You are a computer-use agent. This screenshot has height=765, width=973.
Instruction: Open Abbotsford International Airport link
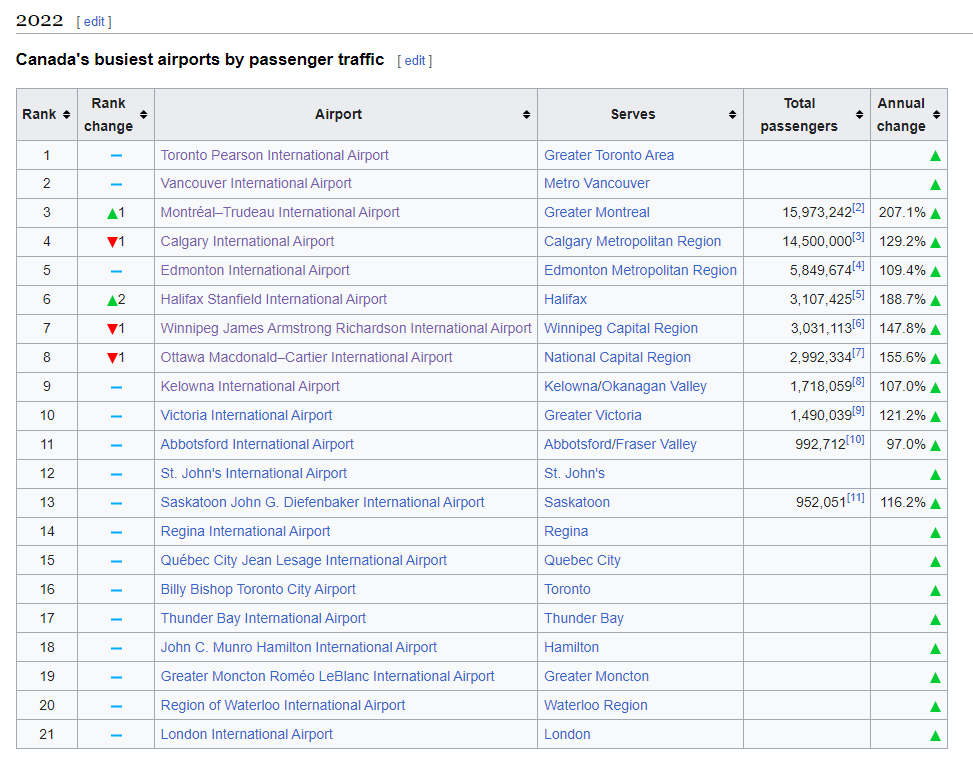click(257, 444)
